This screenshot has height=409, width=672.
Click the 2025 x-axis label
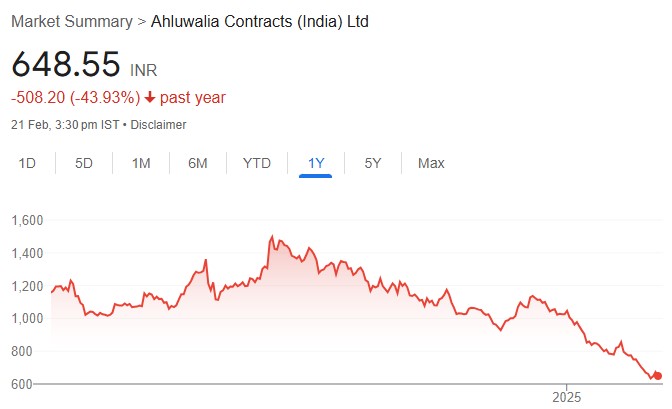pyautogui.click(x=566, y=394)
